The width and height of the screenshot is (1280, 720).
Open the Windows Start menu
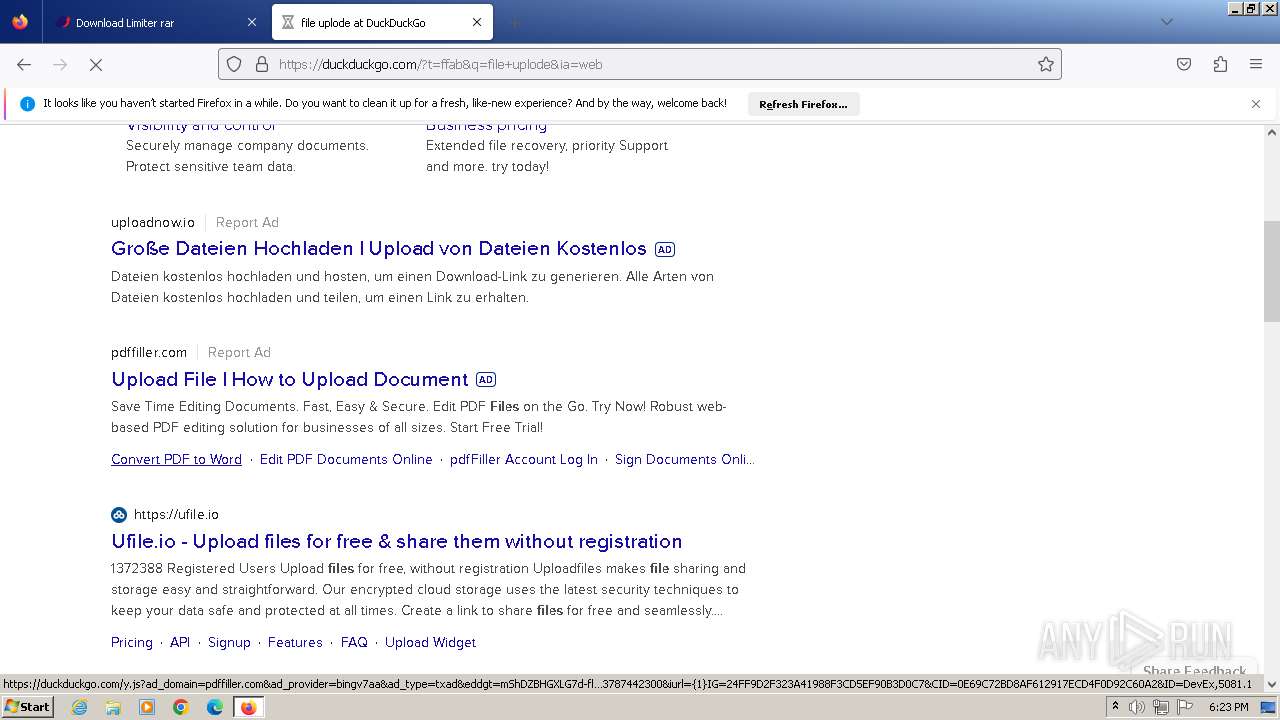pyautogui.click(x=27, y=706)
